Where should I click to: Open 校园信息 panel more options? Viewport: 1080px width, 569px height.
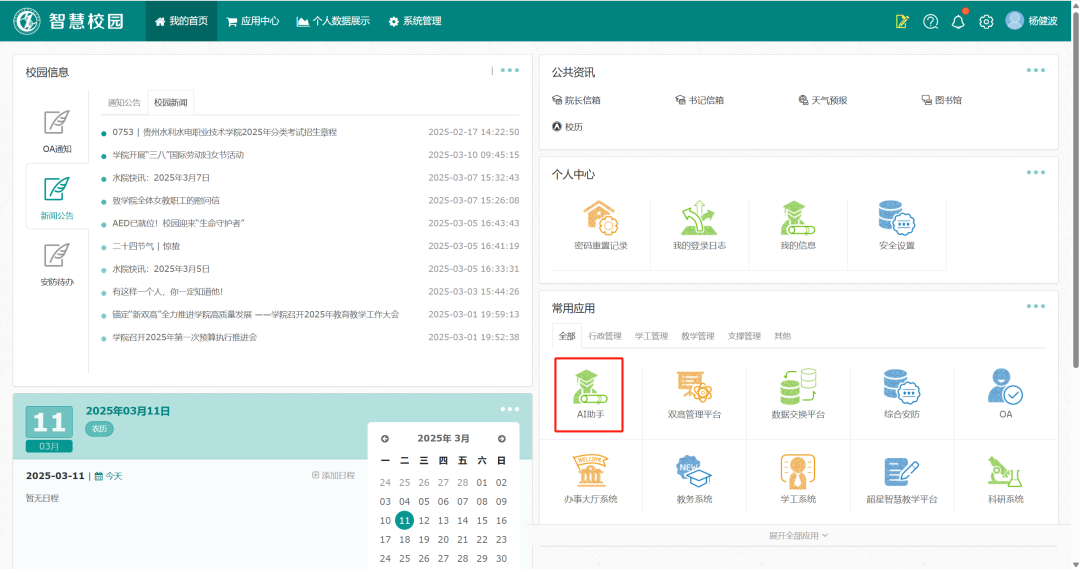click(510, 70)
